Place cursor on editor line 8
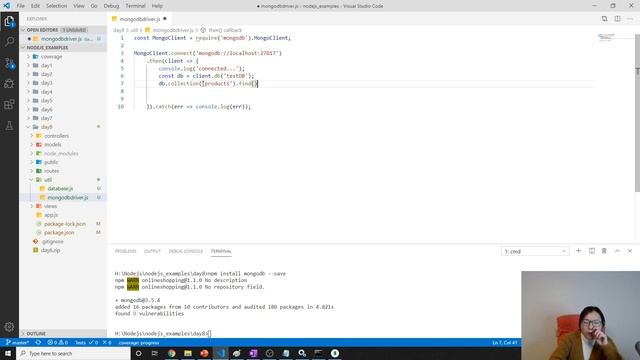This screenshot has height=360, width=640. point(363,91)
